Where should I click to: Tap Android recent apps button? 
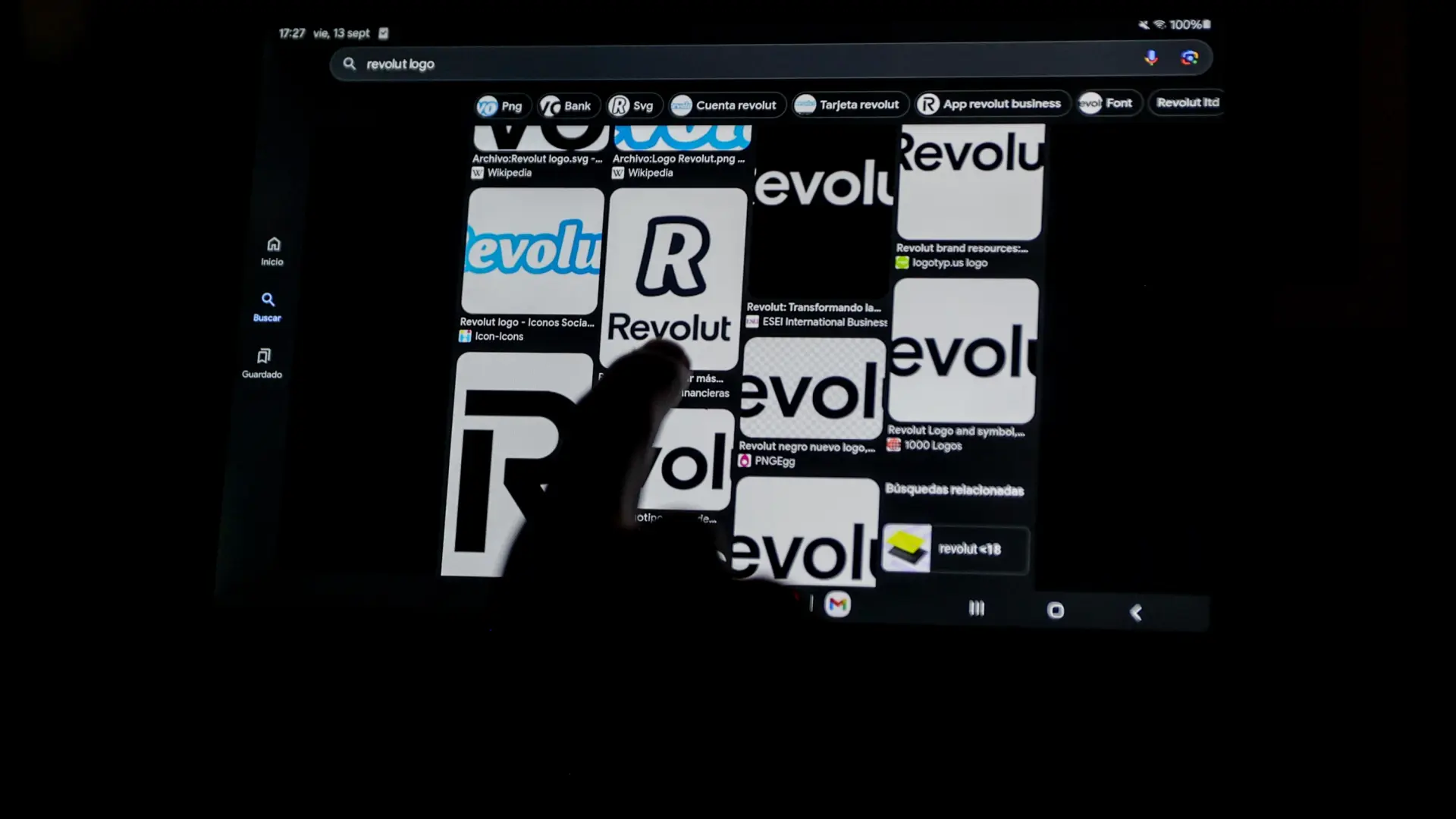[977, 608]
